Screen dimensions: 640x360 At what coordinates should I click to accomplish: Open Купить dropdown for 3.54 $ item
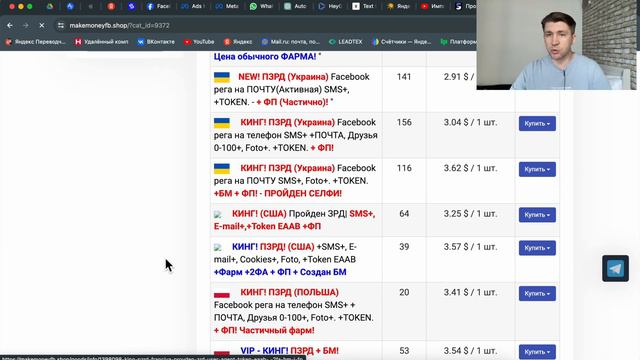(x=537, y=352)
